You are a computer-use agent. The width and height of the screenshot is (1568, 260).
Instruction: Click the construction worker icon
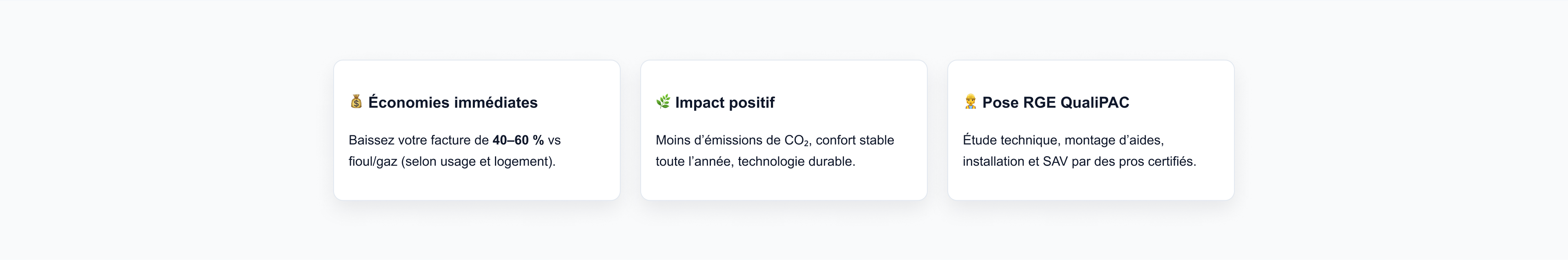pyautogui.click(x=970, y=102)
